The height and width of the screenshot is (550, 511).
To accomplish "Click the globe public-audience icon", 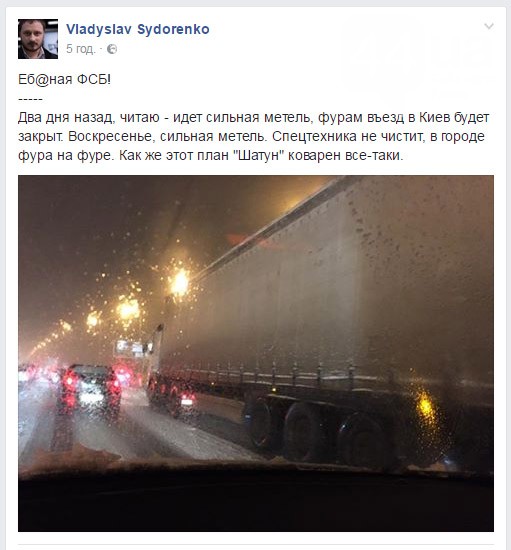I will (112, 49).
